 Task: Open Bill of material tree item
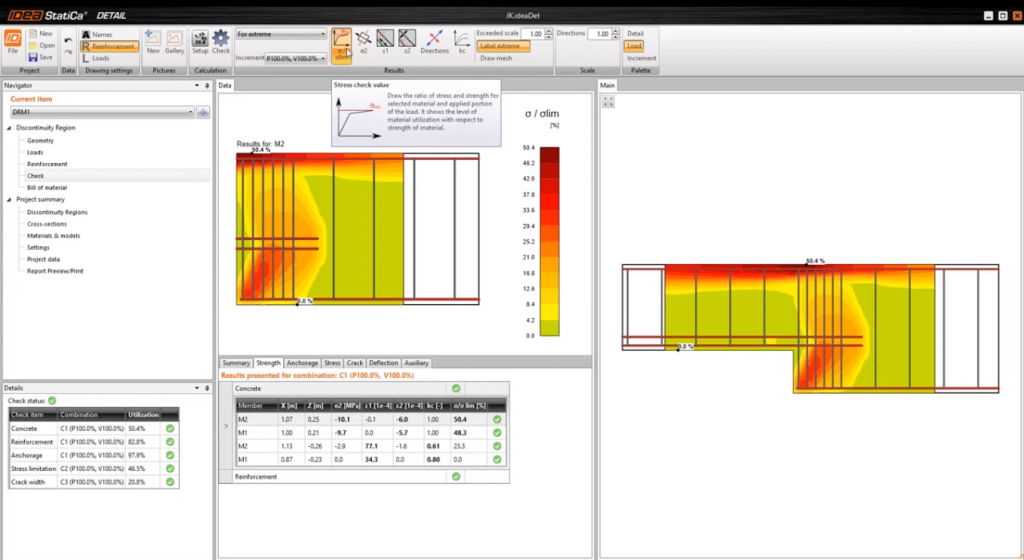(46, 187)
